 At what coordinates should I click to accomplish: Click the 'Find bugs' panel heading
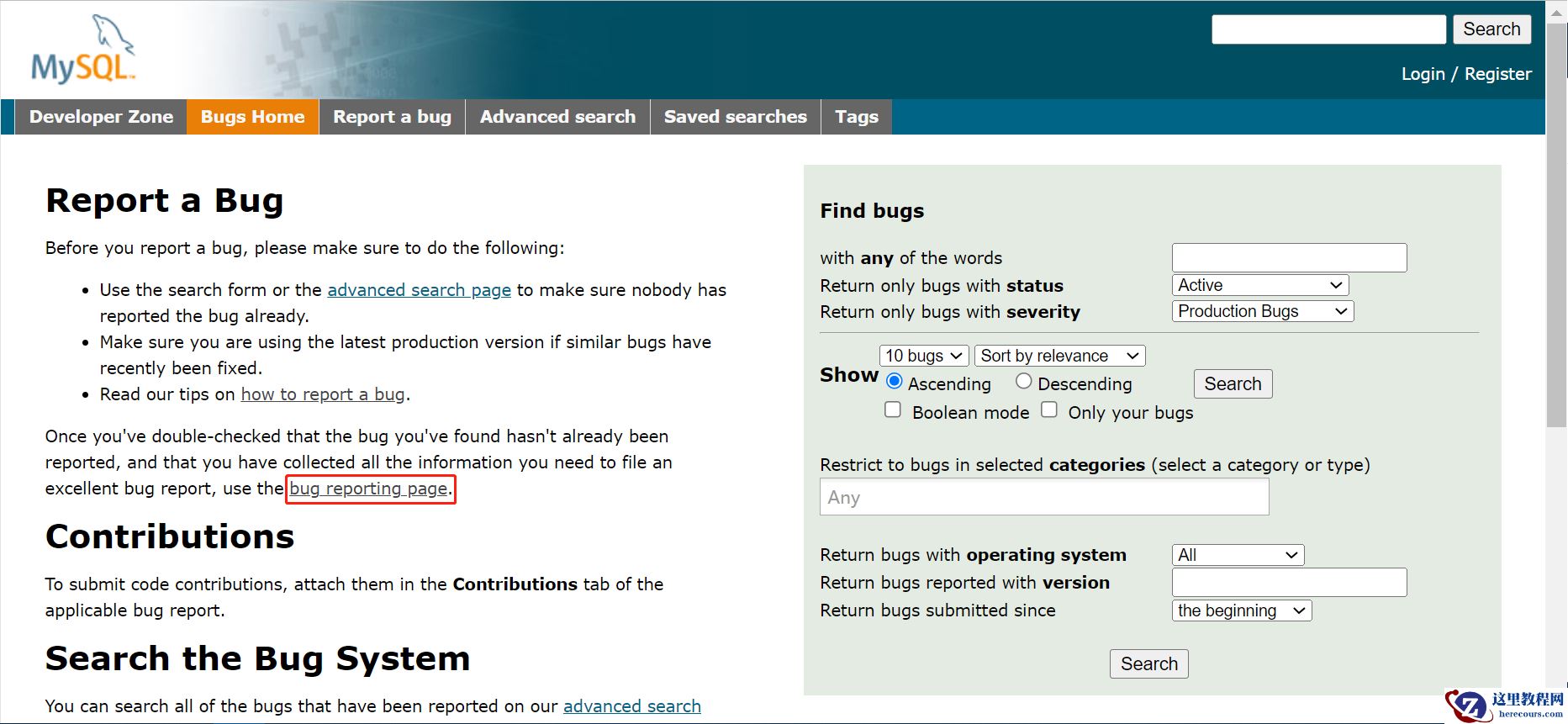(x=872, y=211)
